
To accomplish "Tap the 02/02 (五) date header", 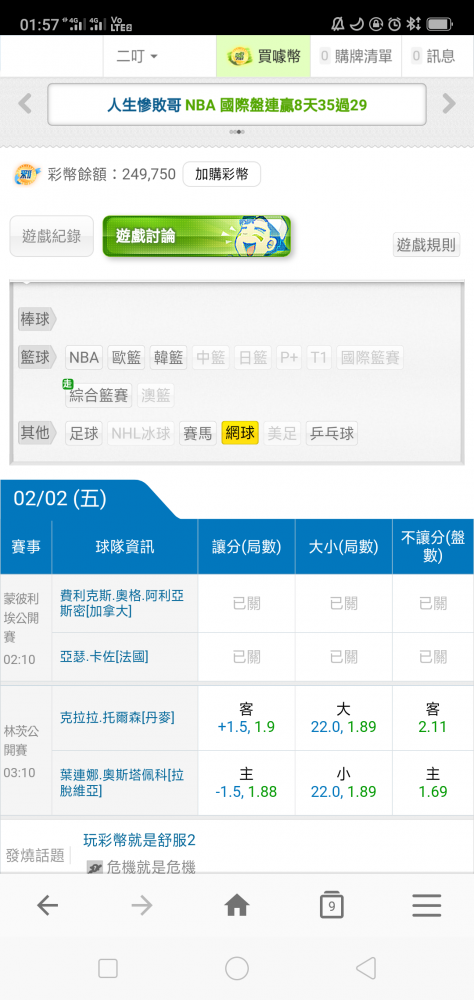I will (x=61, y=498).
